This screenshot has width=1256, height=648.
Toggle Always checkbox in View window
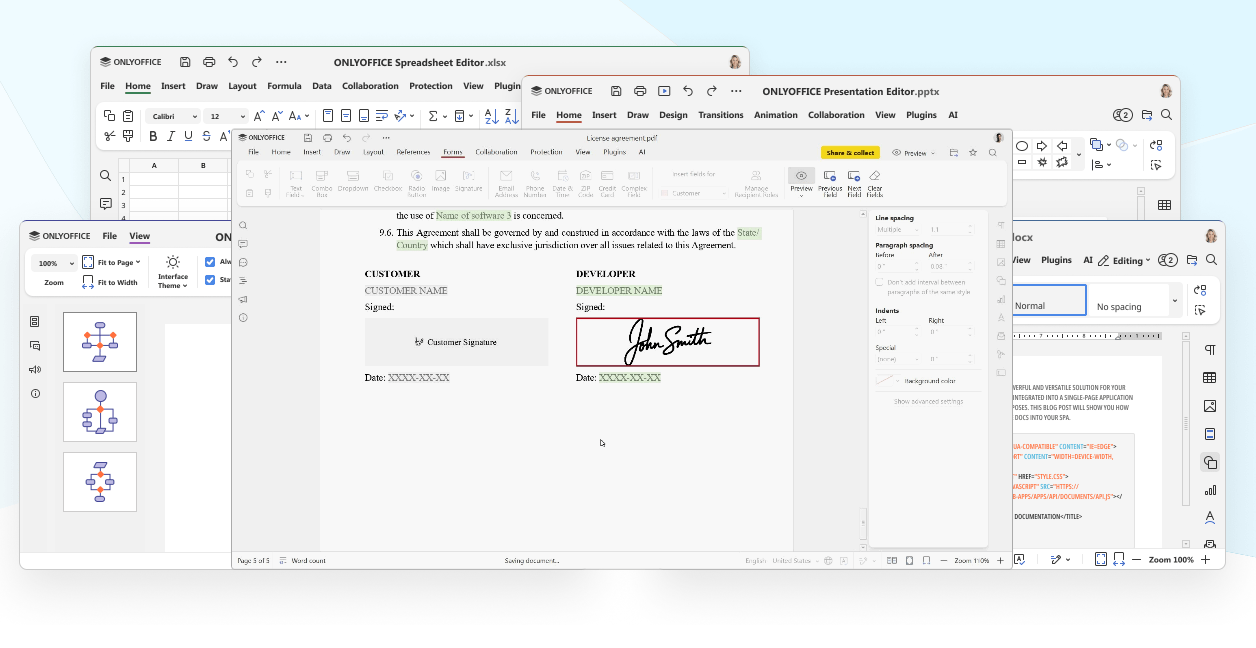tap(210, 262)
